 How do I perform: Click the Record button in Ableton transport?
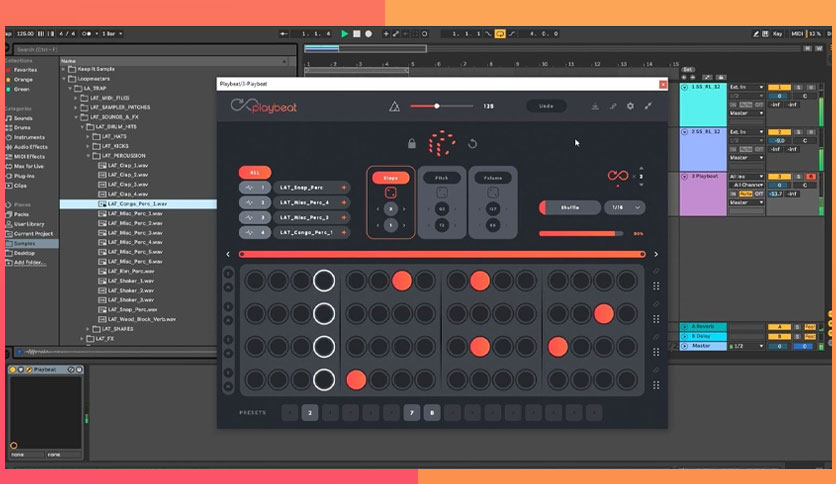(x=368, y=34)
